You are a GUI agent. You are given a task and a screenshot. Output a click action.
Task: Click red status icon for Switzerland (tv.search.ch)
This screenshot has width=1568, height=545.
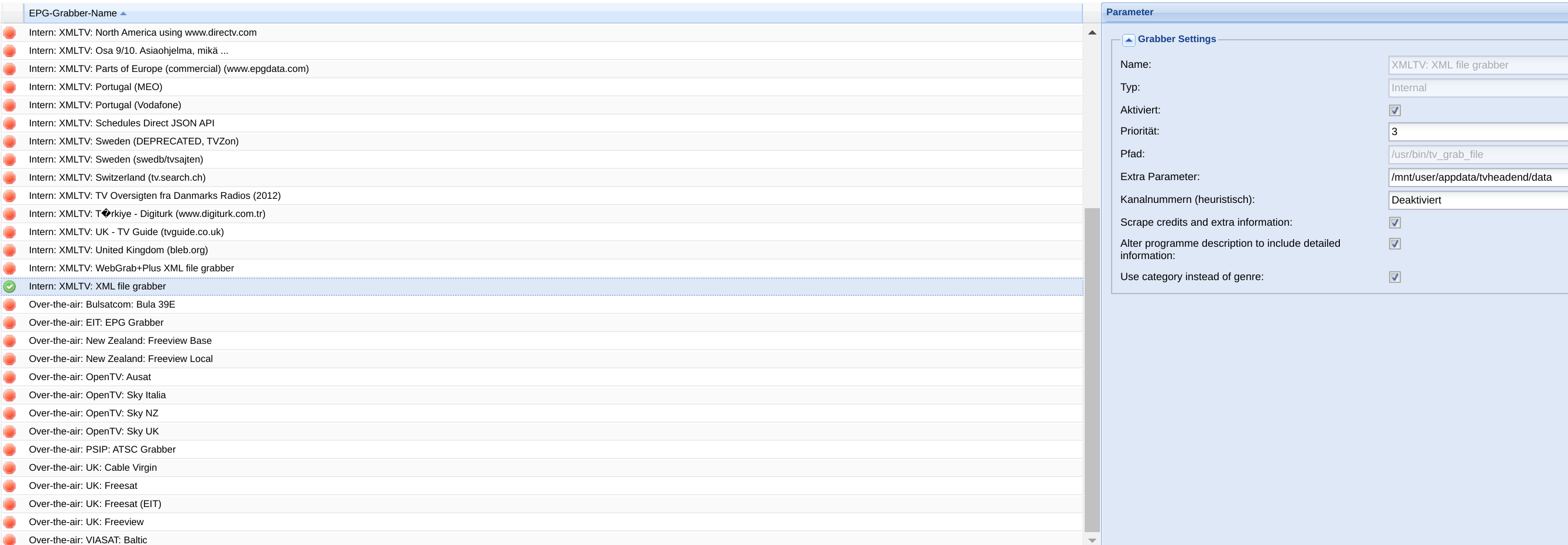point(10,178)
